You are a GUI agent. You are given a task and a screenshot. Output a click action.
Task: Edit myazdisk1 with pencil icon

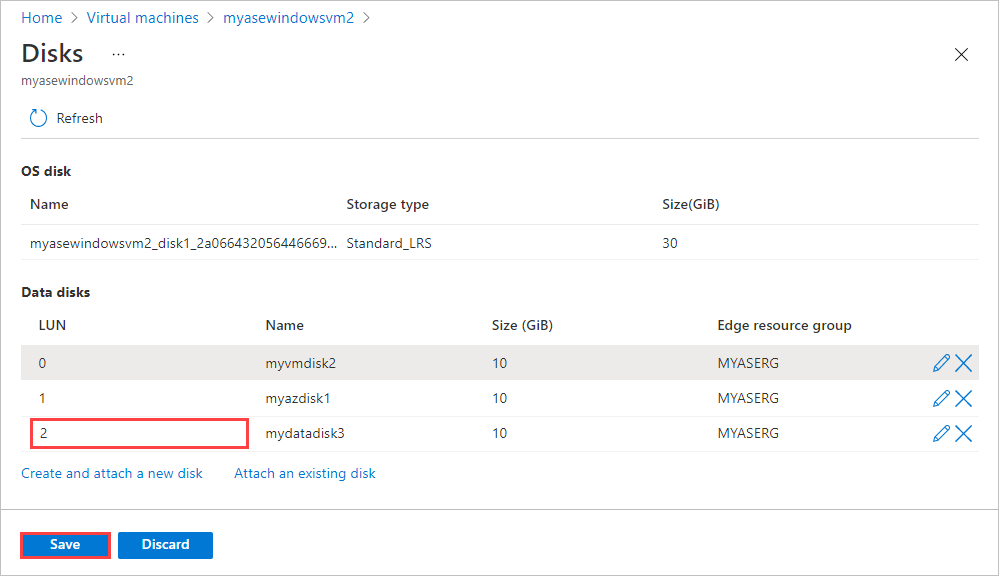tap(941, 398)
